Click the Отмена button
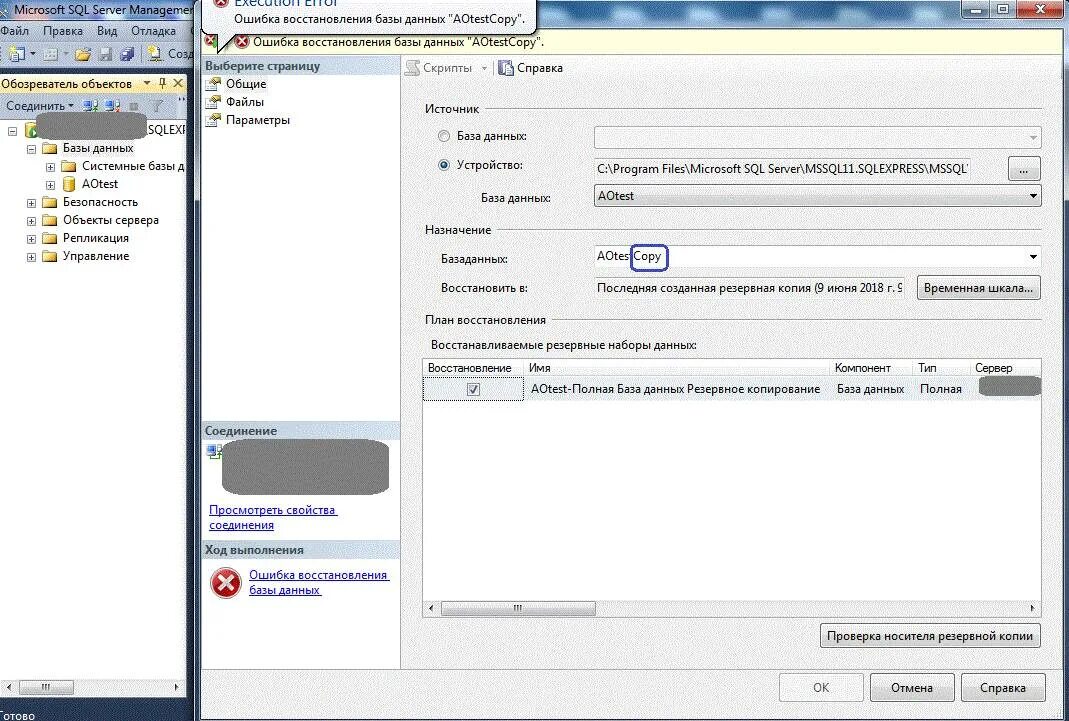The image size is (1069, 721). (x=912, y=688)
